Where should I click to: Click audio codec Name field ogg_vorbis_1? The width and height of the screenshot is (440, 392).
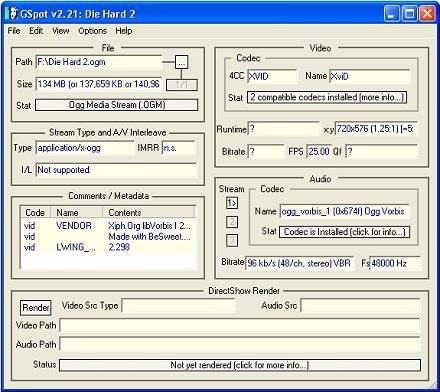point(344,211)
